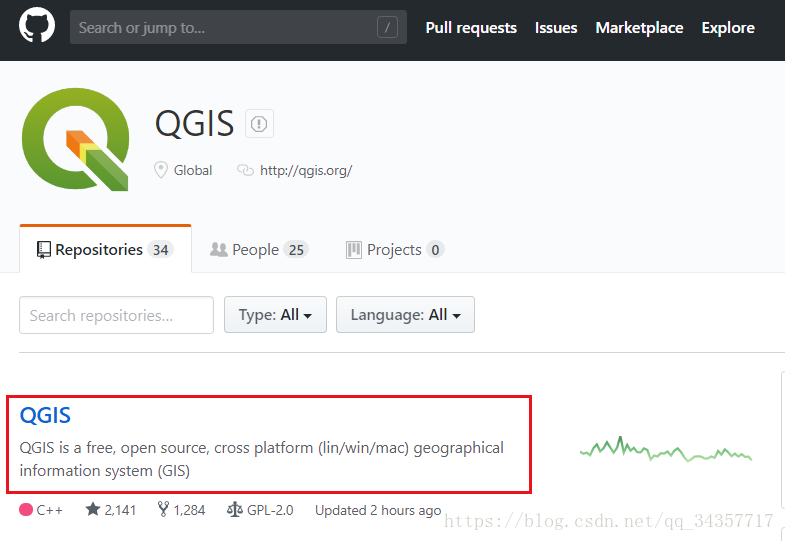Open the Language: All dropdown
The image size is (785, 541).
(405, 314)
